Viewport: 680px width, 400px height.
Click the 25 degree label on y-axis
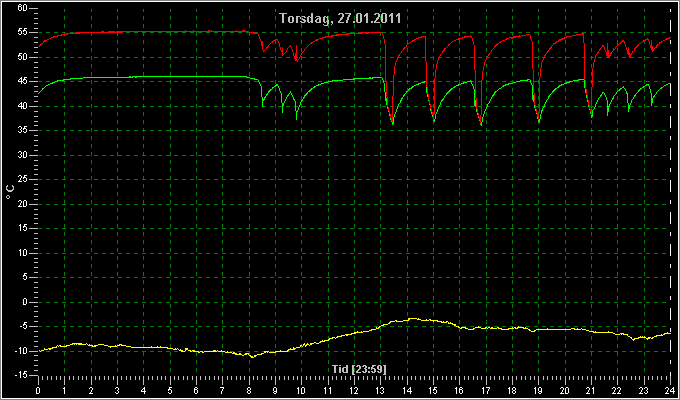(x=23, y=179)
